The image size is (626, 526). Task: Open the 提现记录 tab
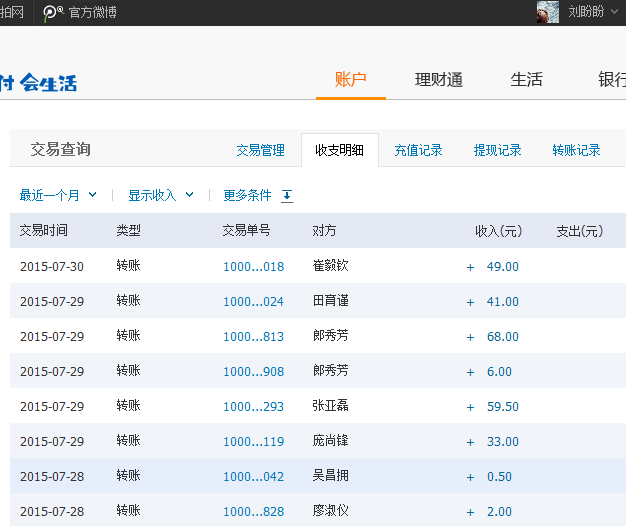[497, 150]
